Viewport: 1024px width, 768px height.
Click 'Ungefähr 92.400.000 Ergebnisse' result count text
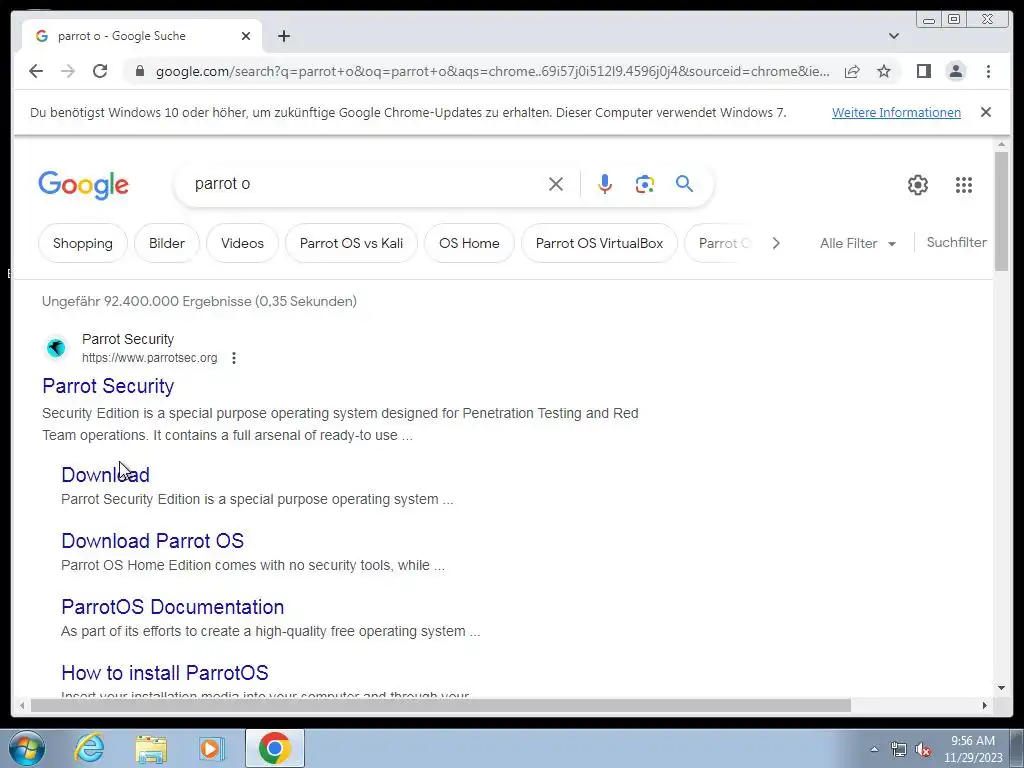tap(199, 301)
